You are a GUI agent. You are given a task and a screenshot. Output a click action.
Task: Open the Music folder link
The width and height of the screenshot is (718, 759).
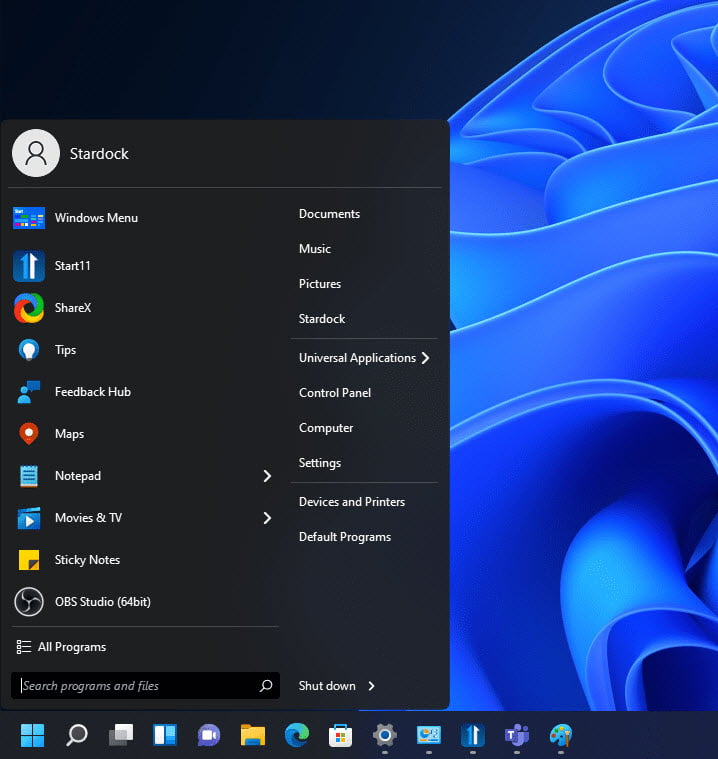pos(315,249)
